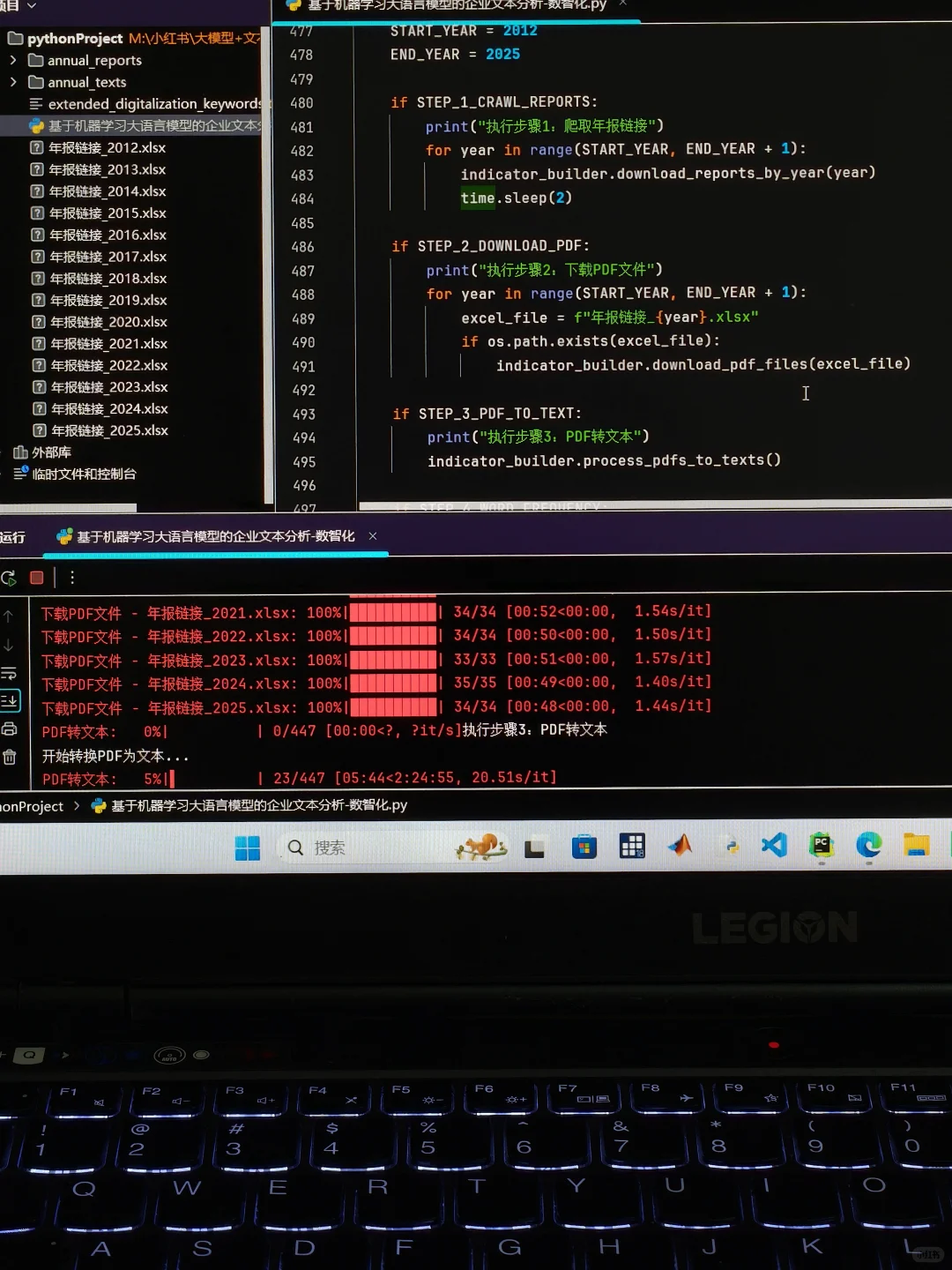Click line number 481 in gutter
952x1270 pixels.
302,127
